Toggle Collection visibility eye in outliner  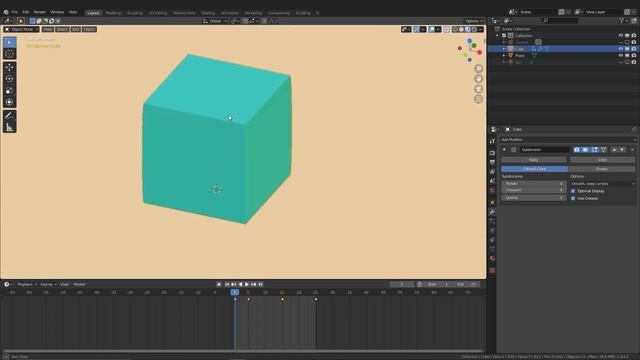[x=620, y=36]
